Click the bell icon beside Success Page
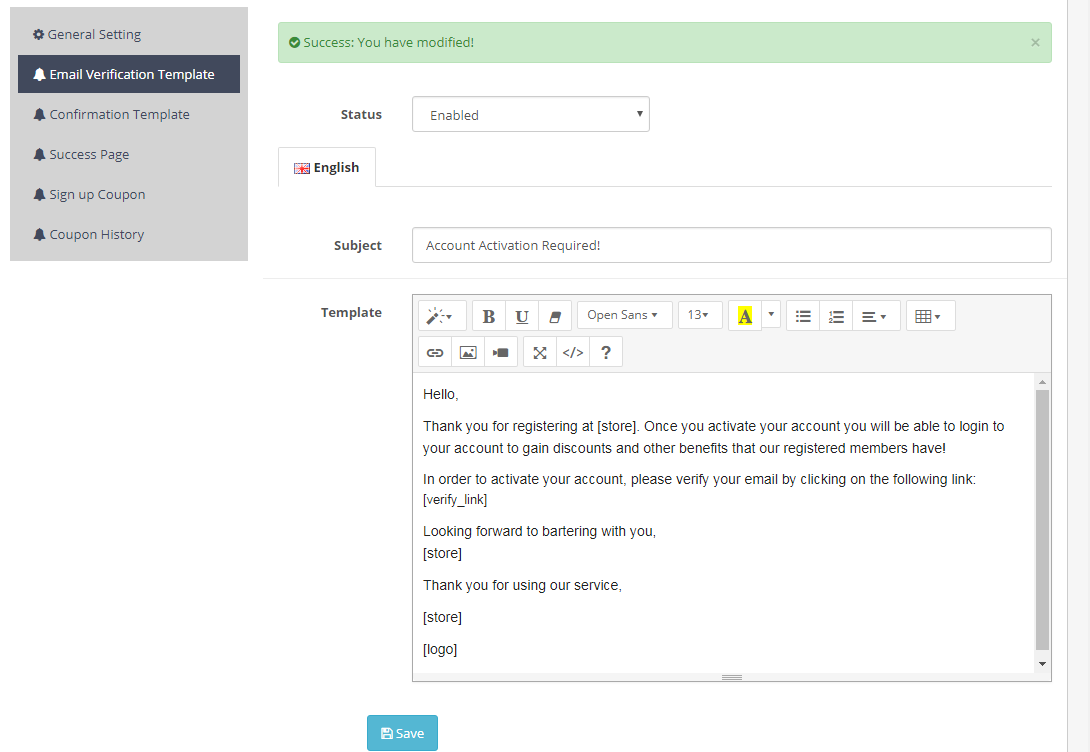1090x752 pixels. pyautogui.click(x=40, y=154)
